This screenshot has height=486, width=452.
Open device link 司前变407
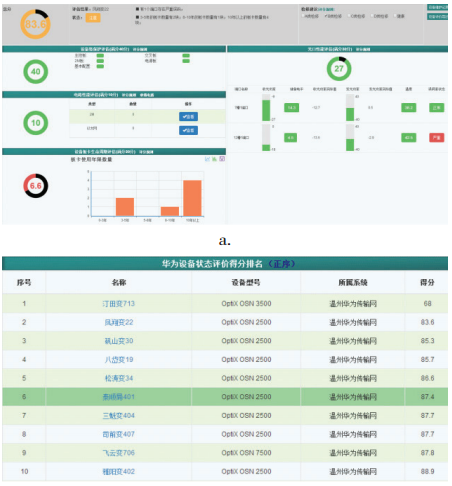point(119,434)
